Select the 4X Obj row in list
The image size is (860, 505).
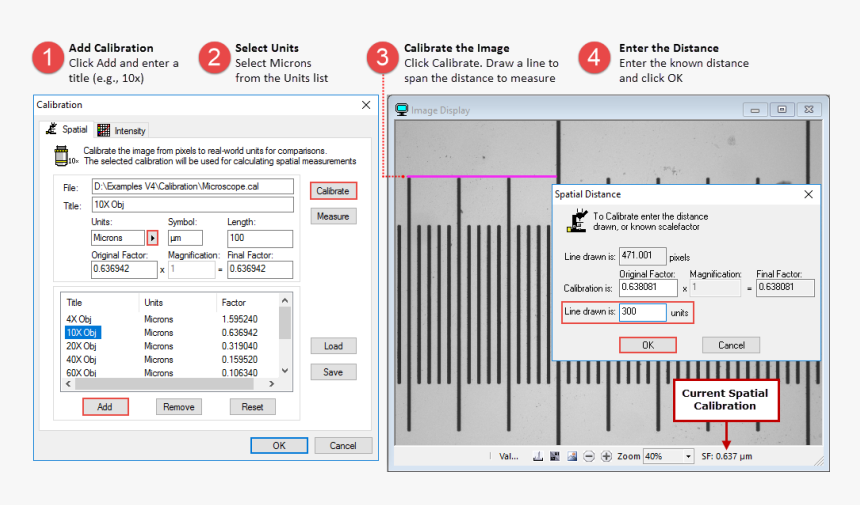78,319
